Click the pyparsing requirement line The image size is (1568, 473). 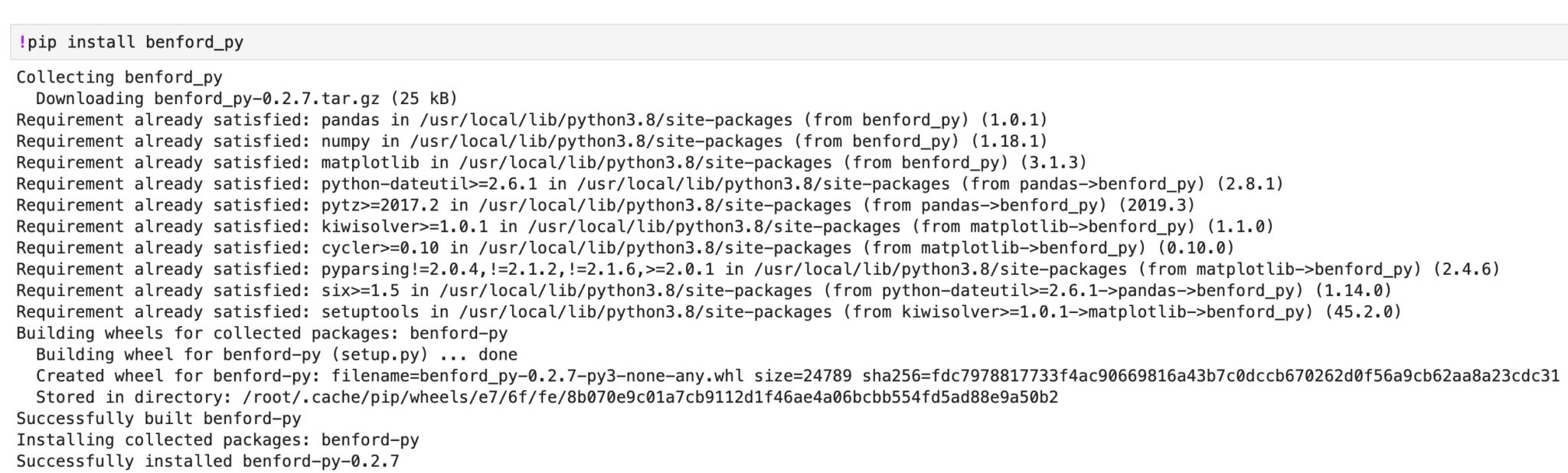pos(758,269)
